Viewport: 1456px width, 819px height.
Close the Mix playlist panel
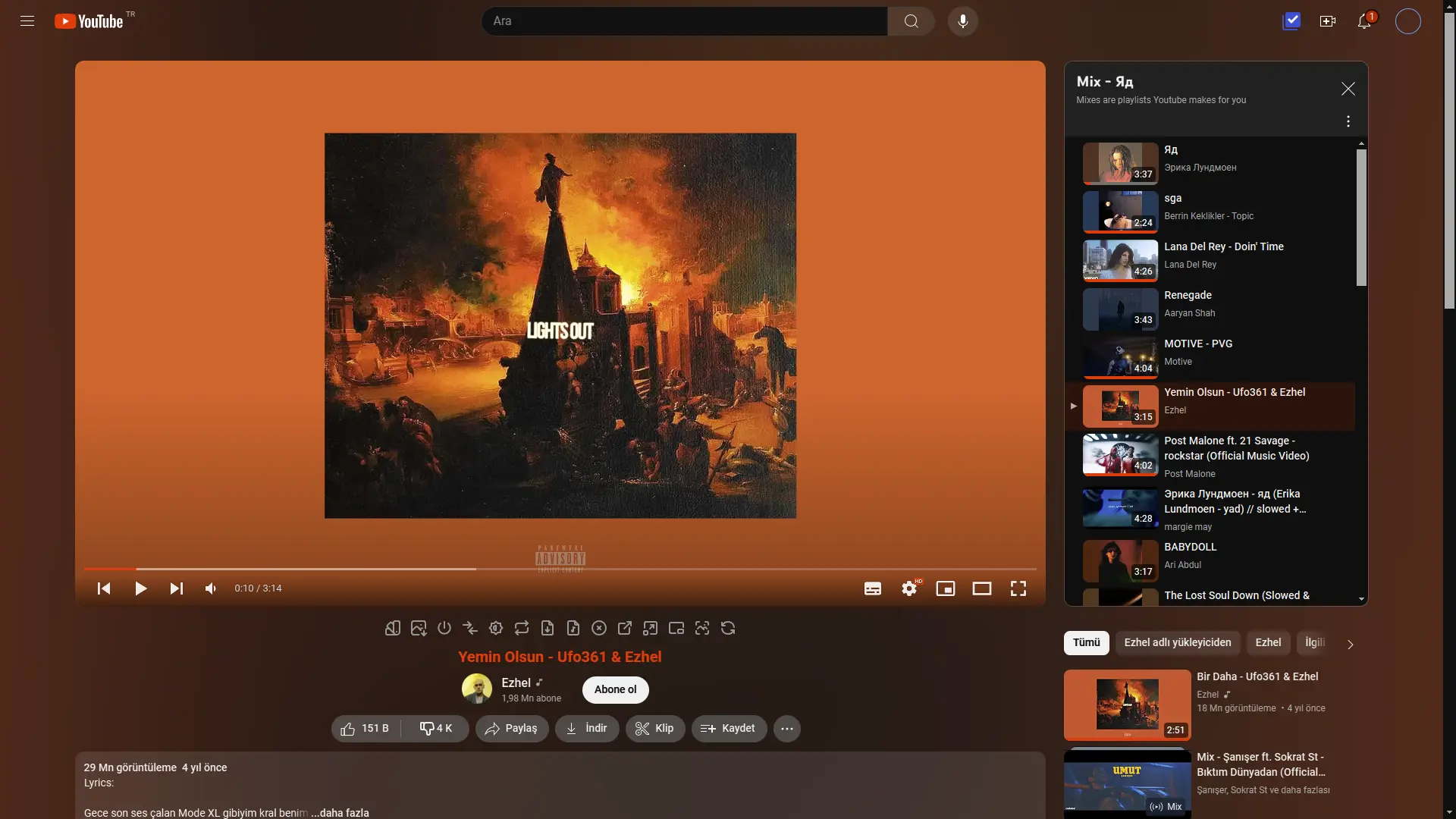pos(1348,89)
